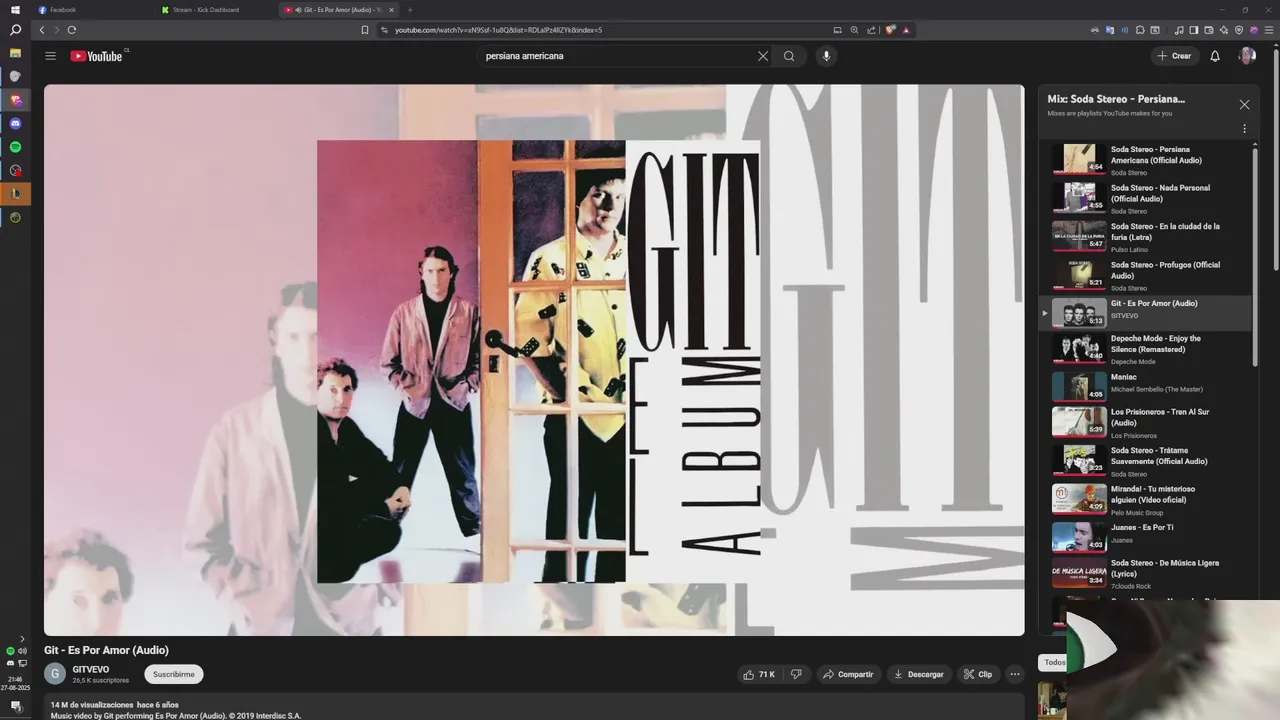Switch to the Facebook tab
The width and height of the screenshot is (1280, 720).
(95, 10)
